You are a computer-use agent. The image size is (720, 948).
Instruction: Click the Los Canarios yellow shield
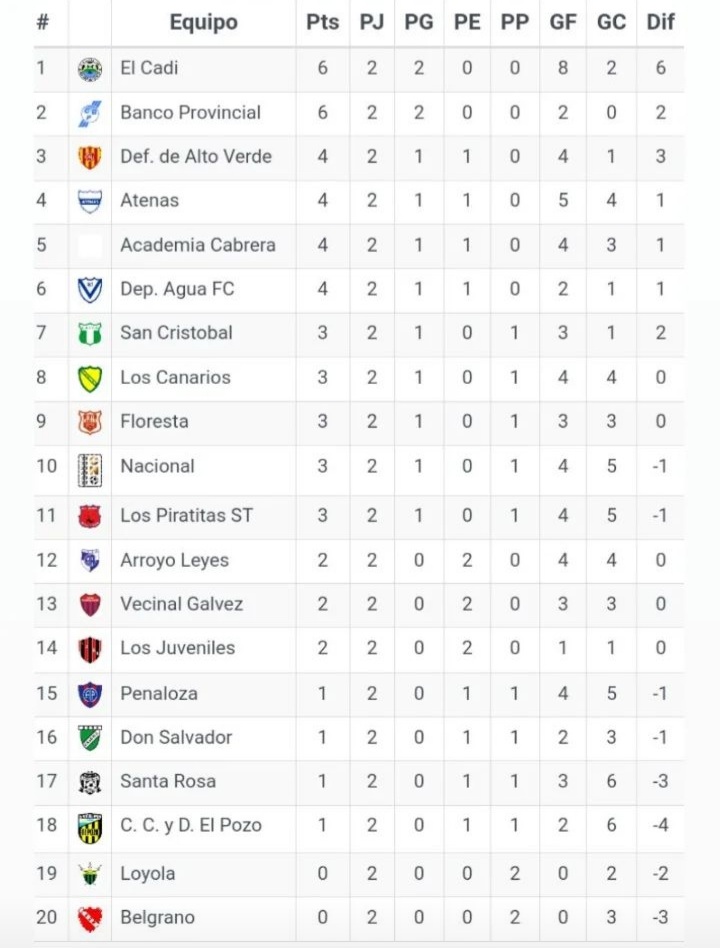90,378
